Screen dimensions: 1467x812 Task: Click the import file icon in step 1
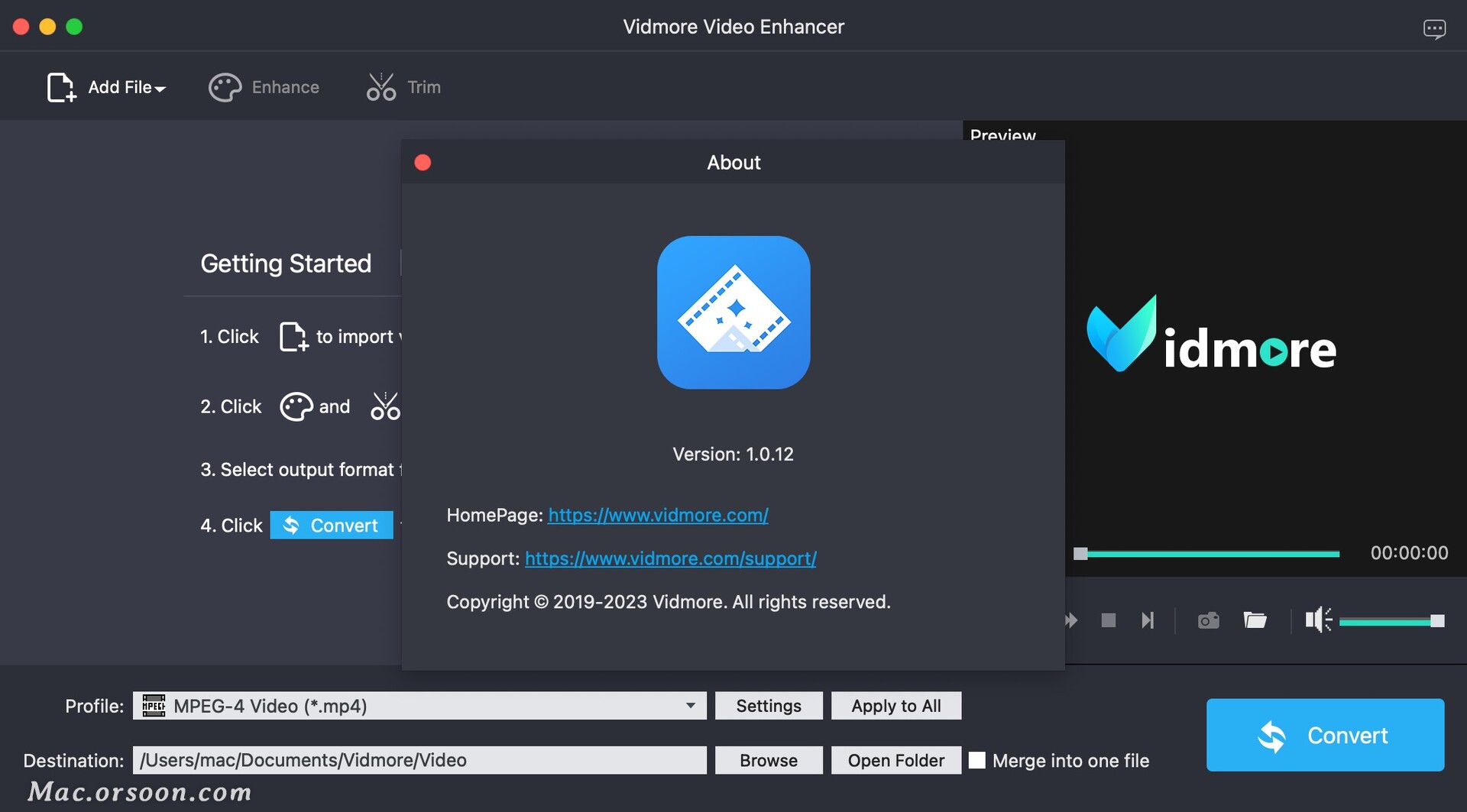point(293,337)
